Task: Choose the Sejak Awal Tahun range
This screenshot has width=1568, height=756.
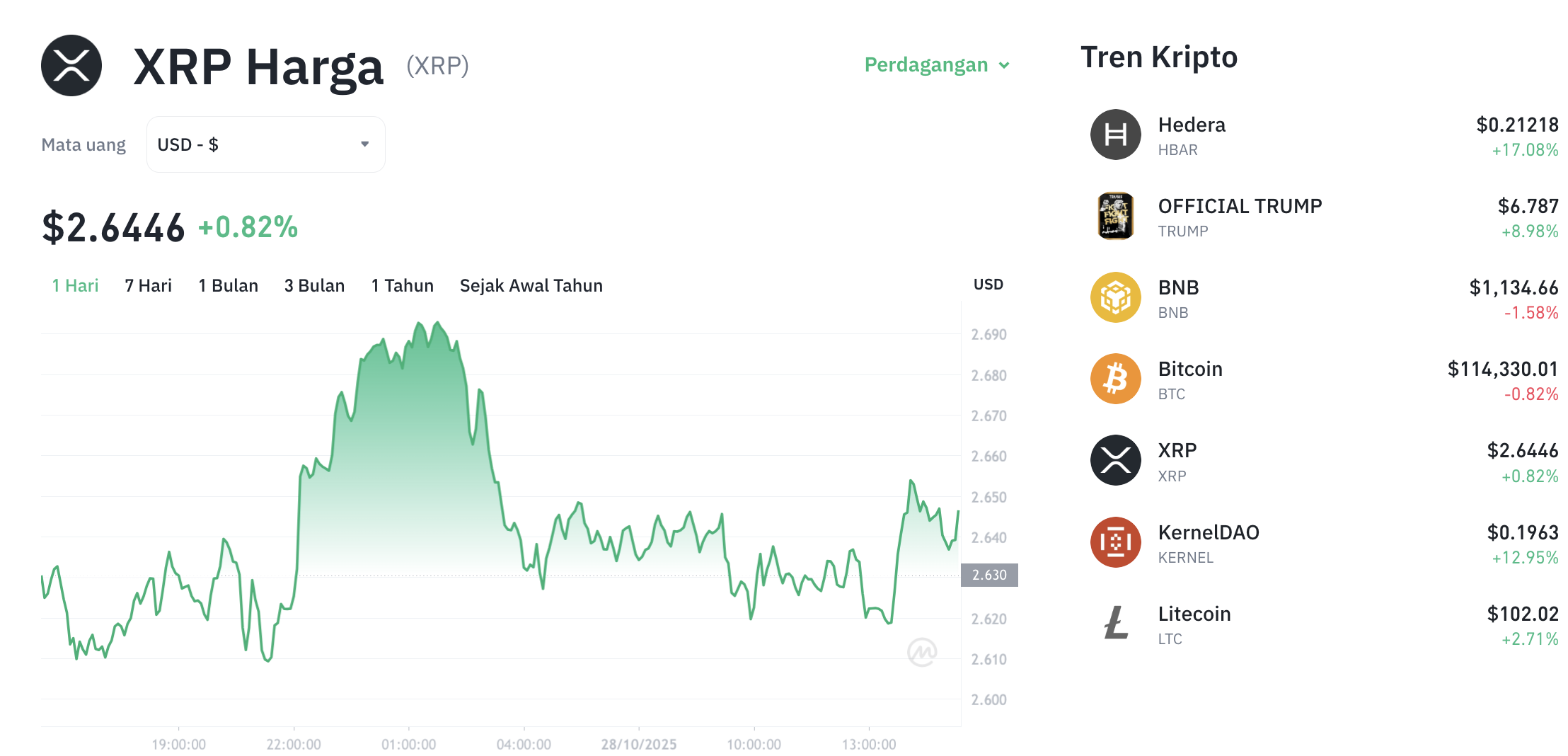Action: [531, 285]
